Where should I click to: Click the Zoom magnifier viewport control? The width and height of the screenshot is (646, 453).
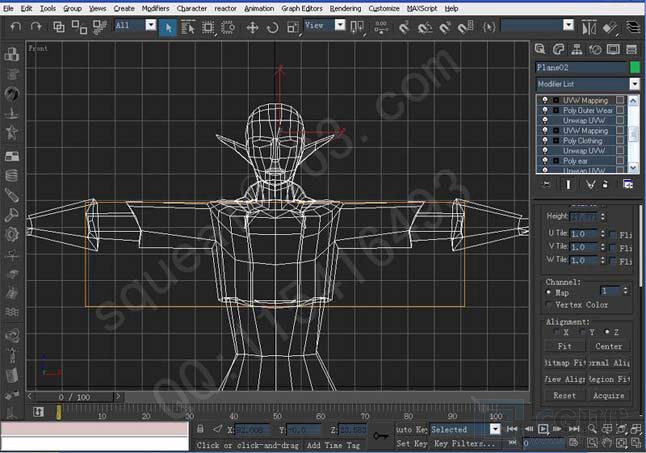pos(592,429)
